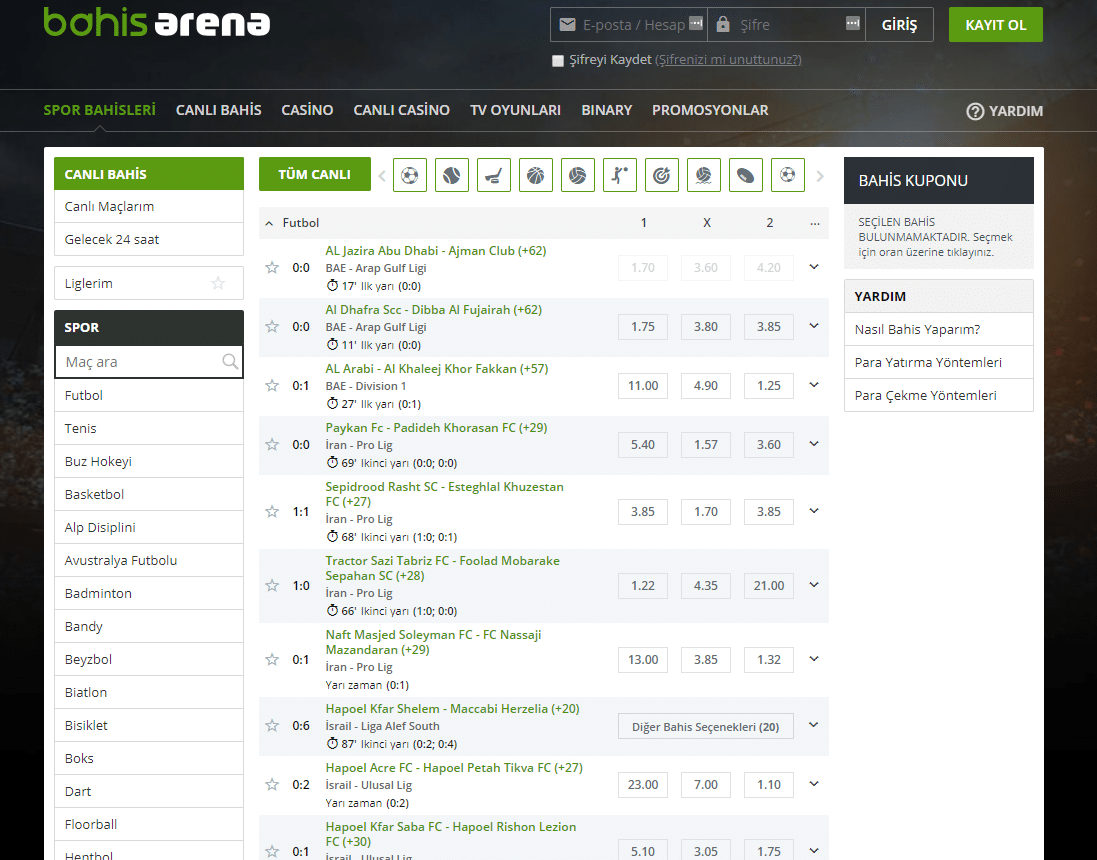Choose the basketball icon in the sport filter

(536, 175)
